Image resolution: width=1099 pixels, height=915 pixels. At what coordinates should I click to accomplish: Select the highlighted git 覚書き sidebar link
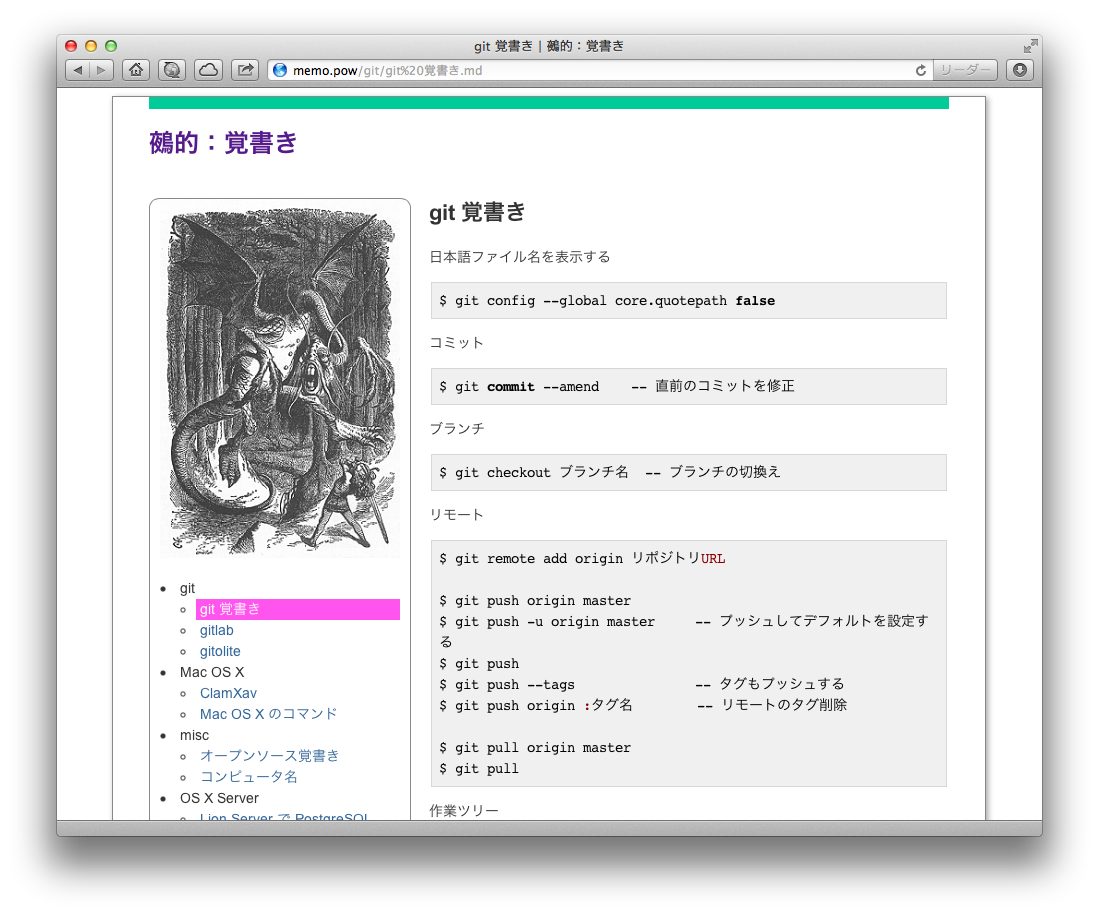(x=298, y=609)
